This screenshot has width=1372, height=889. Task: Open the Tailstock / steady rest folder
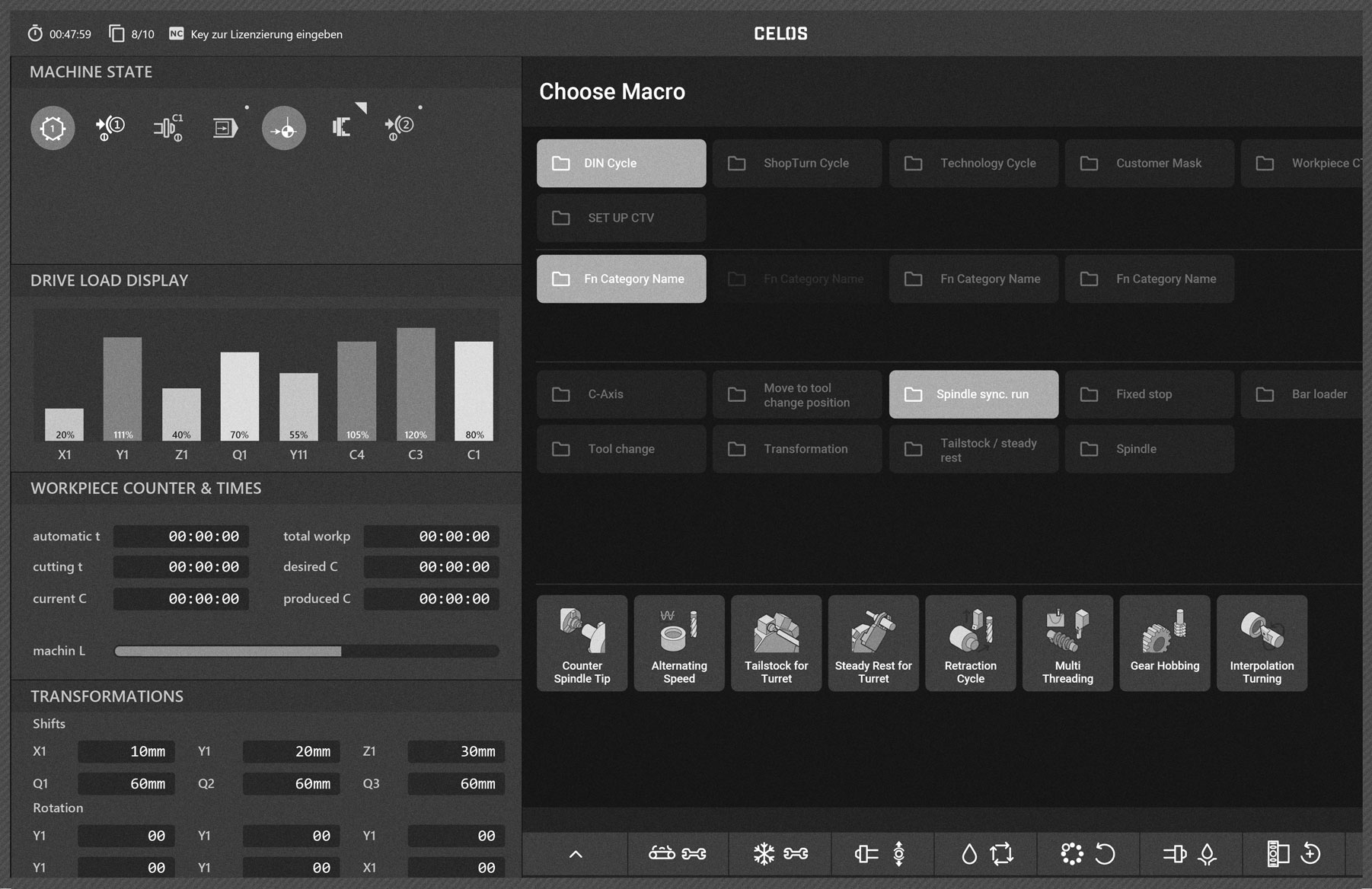click(x=974, y=449)
